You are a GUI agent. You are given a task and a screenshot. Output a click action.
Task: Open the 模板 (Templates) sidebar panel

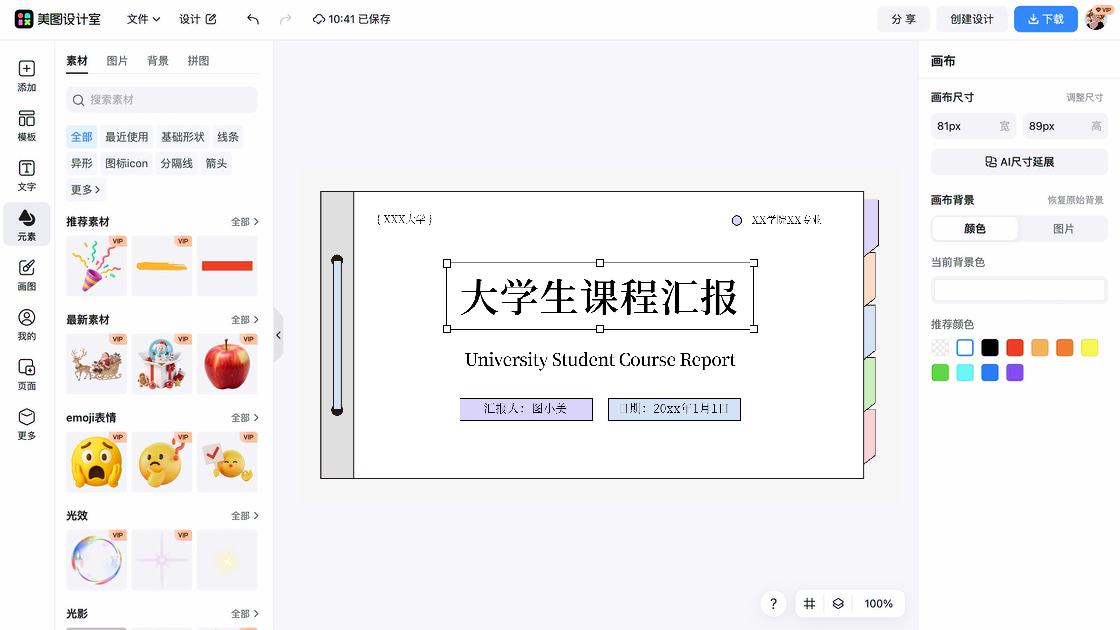coord(26,126)
